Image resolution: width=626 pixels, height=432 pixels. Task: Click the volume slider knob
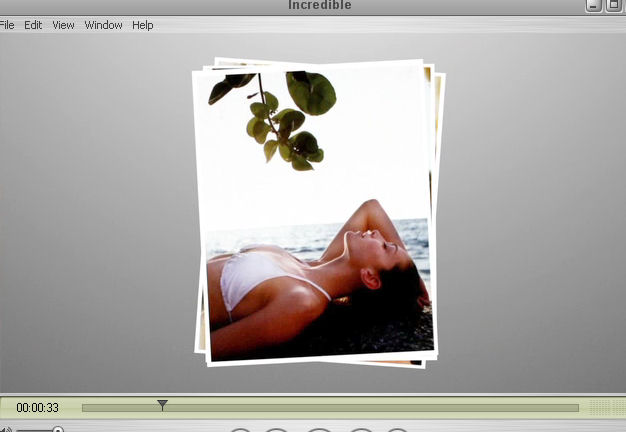click(58, 430)
